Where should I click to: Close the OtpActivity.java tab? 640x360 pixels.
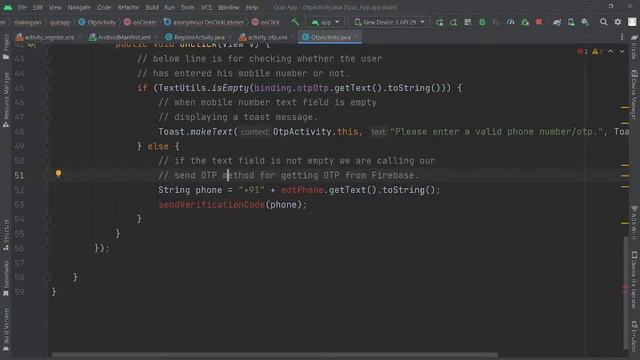point(356,37)
